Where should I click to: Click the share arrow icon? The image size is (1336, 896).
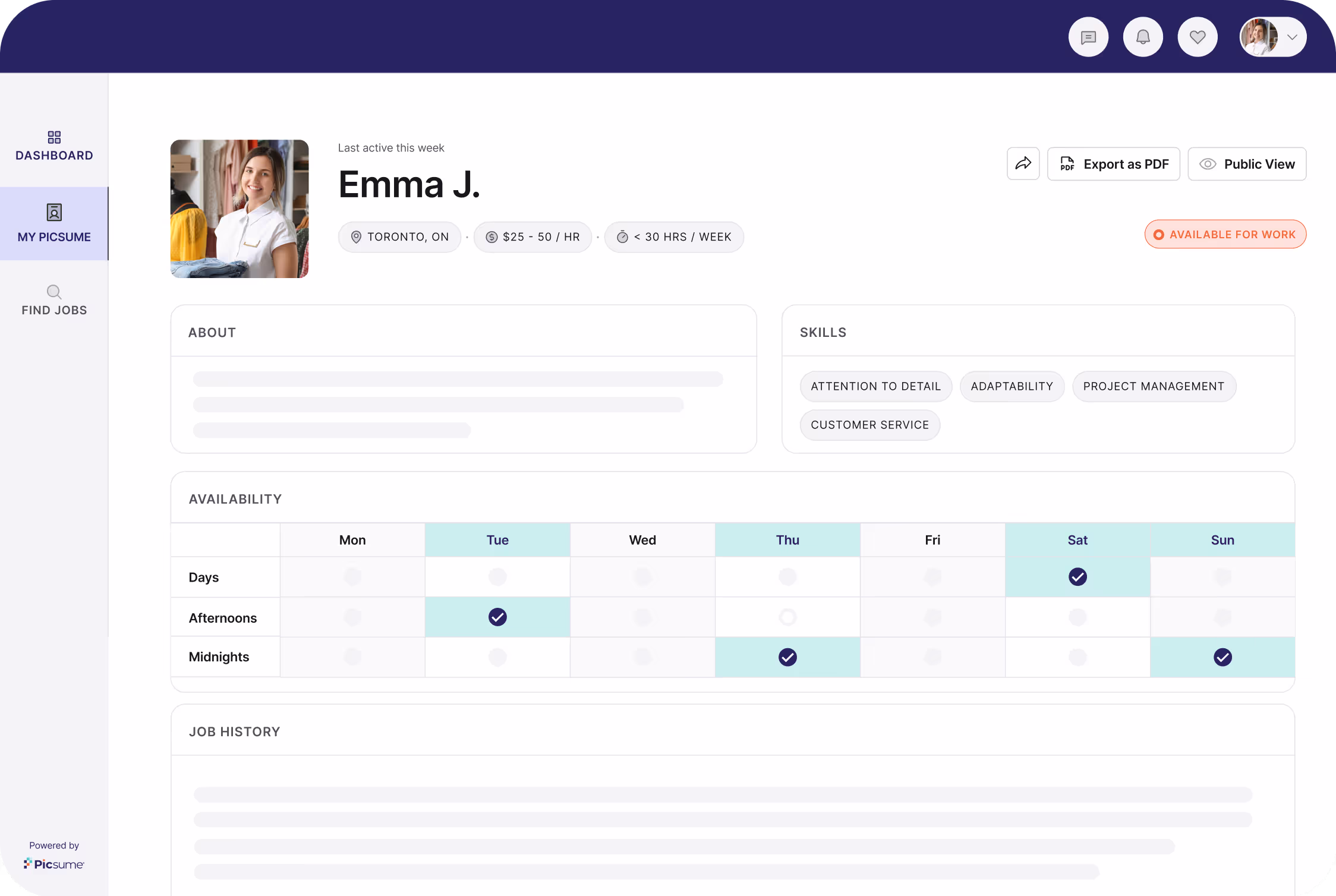point(1023,163)
